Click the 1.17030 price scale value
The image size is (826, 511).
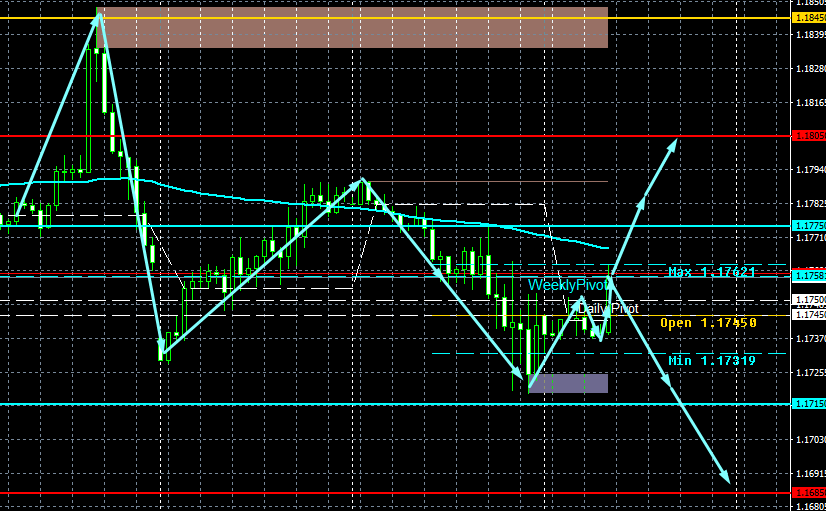[810, 439]
